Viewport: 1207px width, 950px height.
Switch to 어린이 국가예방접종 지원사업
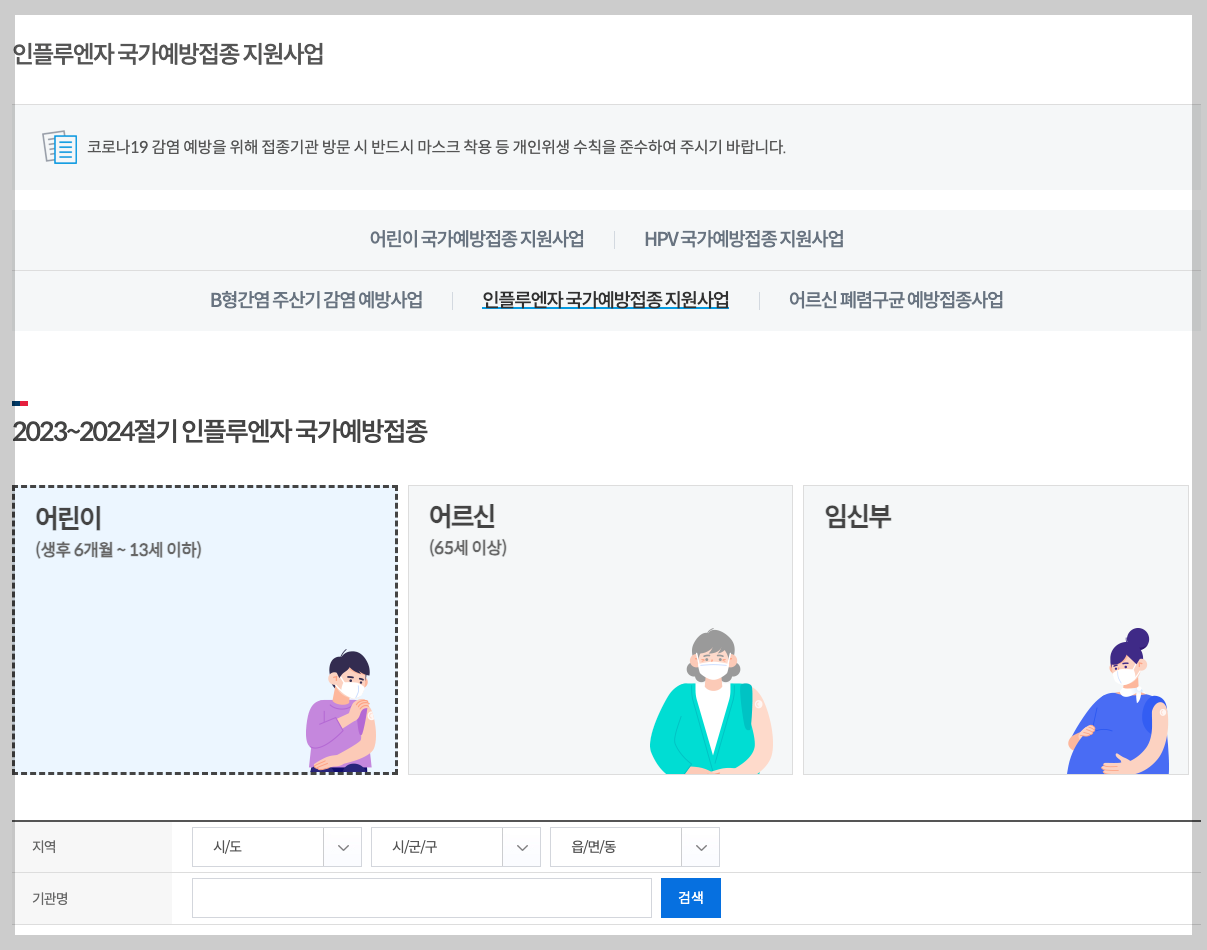(478, 239)
